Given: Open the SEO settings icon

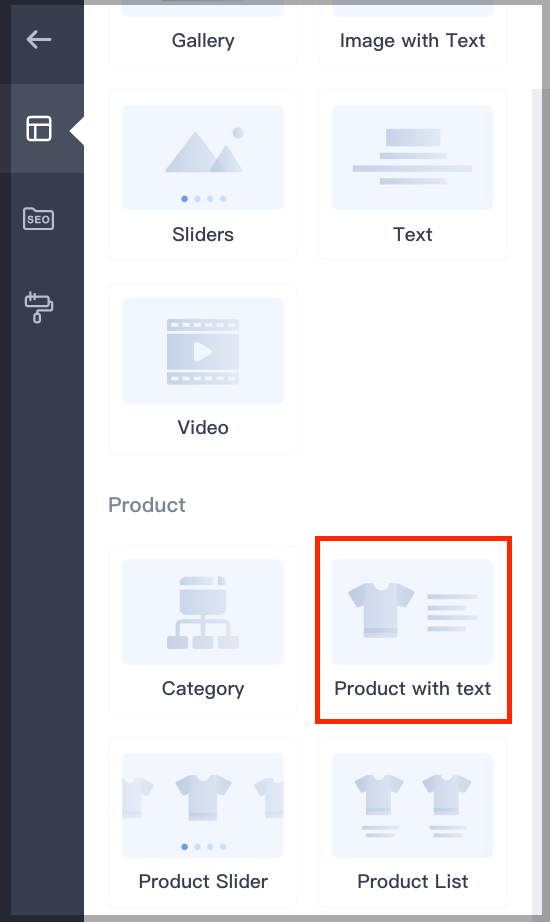Looking at the screenshot, I should click(39, 219).
